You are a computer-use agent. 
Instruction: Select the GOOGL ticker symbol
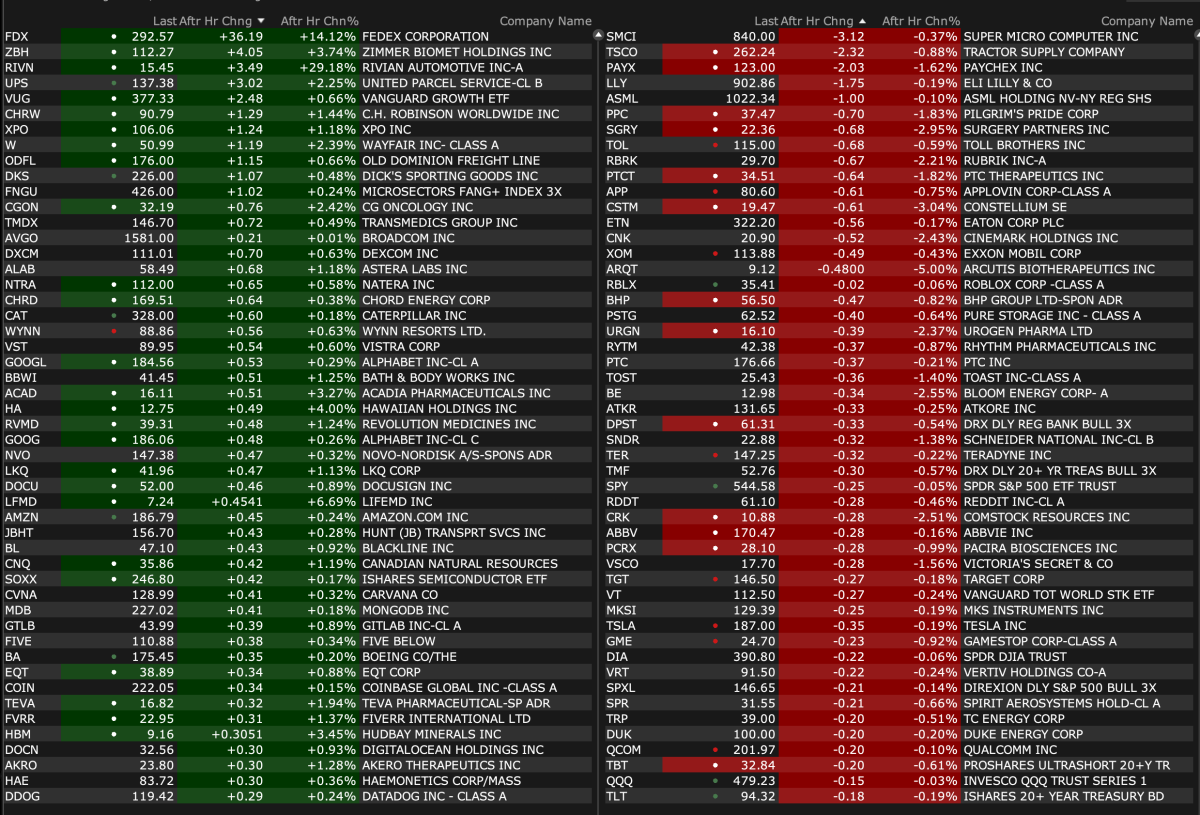[x=25, y=362]
